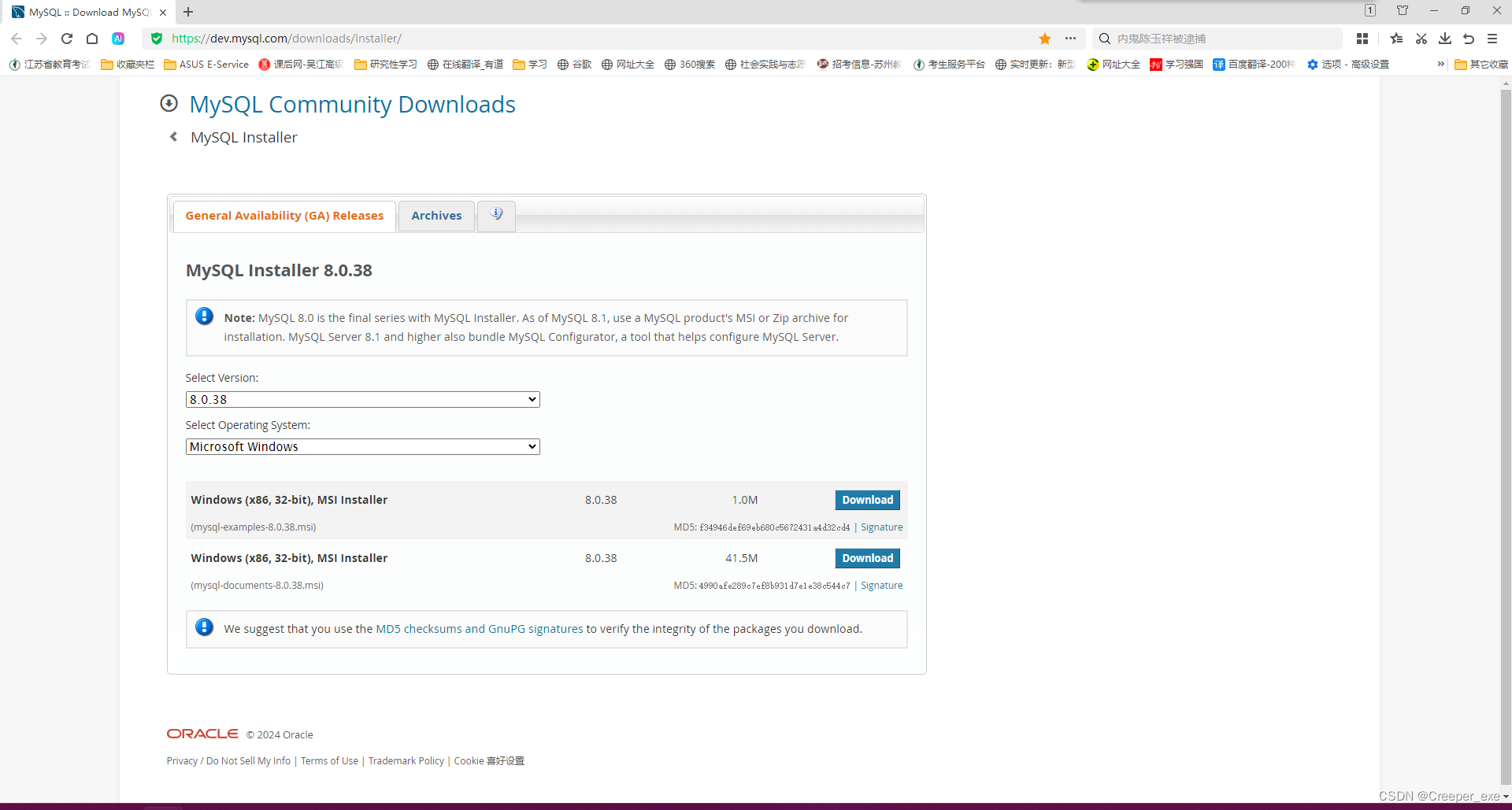Click the tab counter icon
The width and height of the screenshot is (1512, 810).
1370,10
